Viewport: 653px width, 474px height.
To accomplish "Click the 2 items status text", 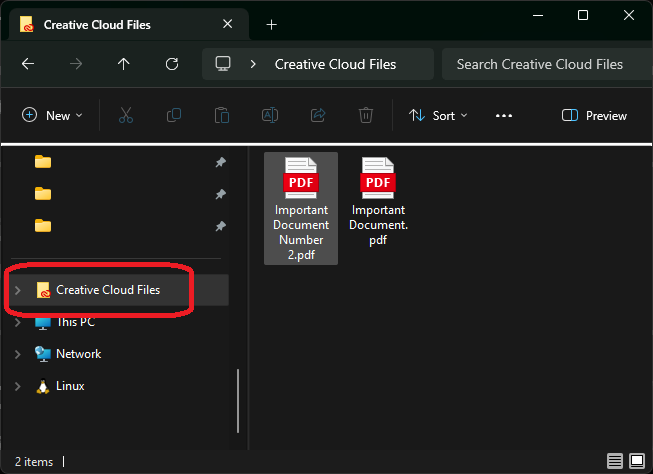I will click(34, 462).
